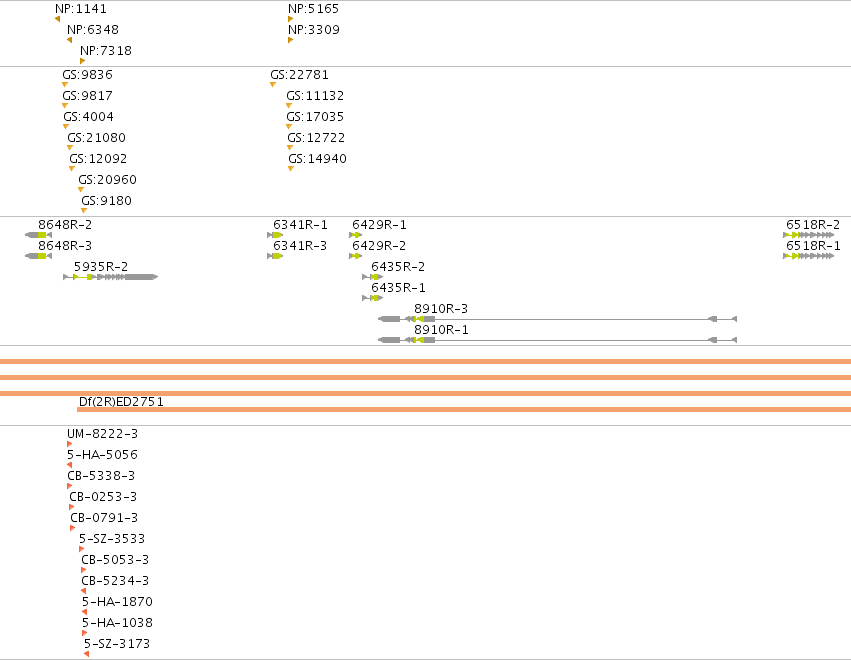
Task: Select the 5935R-2 text label
Action: (x=101, y=266)
